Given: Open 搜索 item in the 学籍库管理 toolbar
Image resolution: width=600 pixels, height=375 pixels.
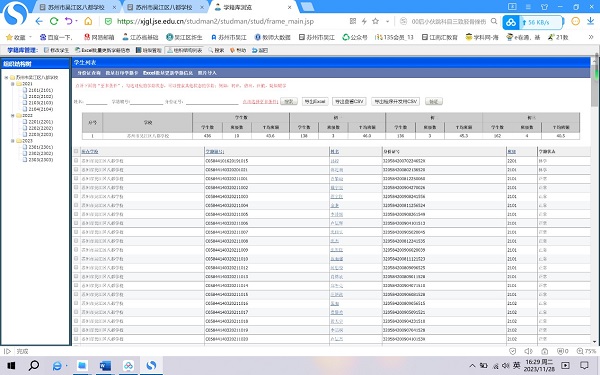Looking at the screenshot, I should (x=216, y=50).
